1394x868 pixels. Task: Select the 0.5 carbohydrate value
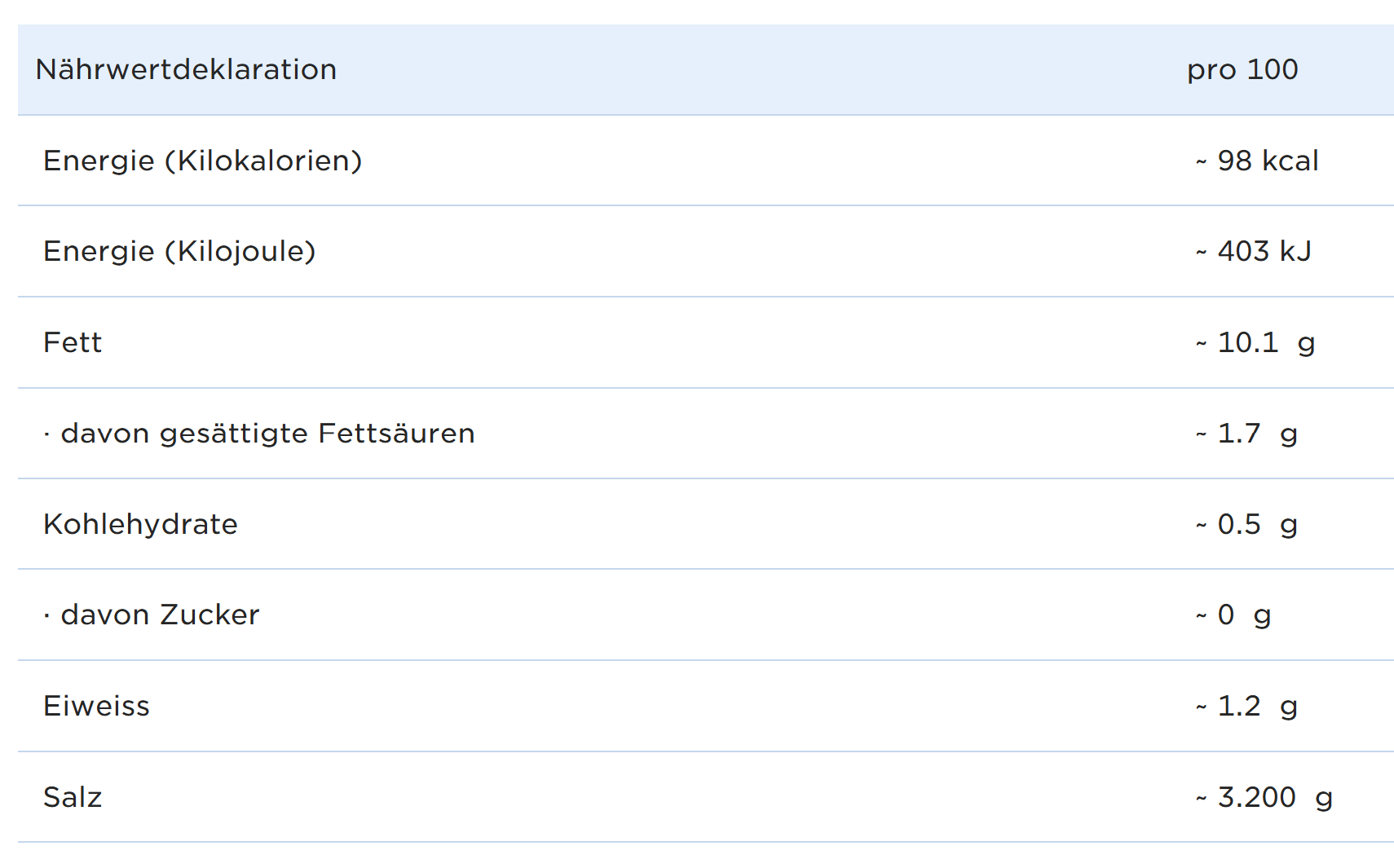click(x=1238, y=525)
